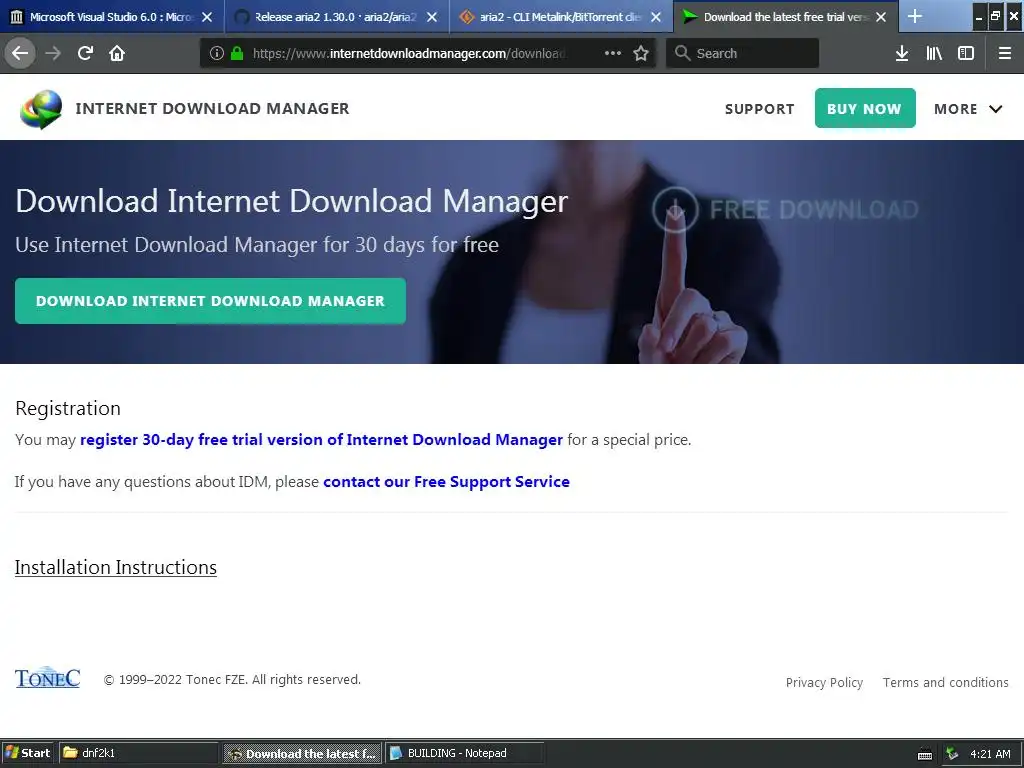Open the Windows Start menu

[x=27, y=753]
